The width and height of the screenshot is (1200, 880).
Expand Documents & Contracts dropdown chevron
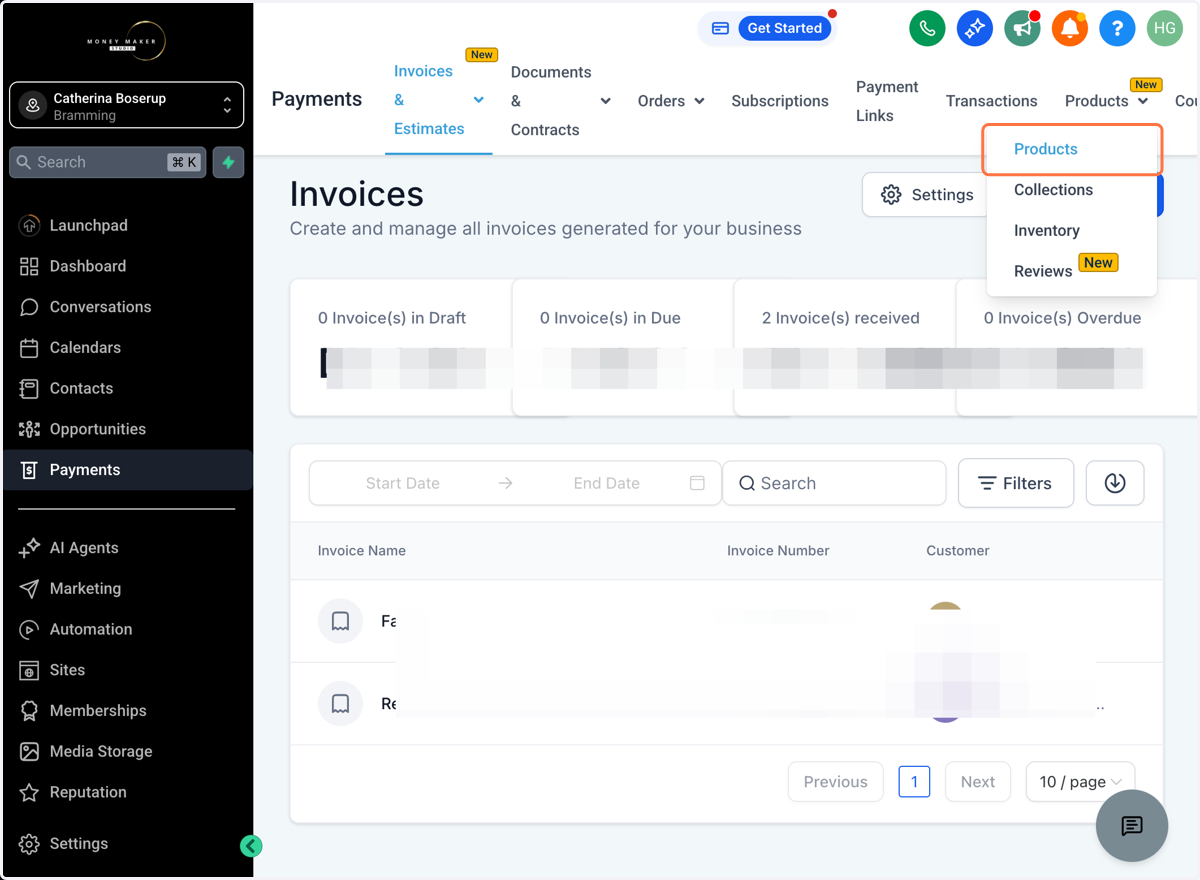point(605,101)
